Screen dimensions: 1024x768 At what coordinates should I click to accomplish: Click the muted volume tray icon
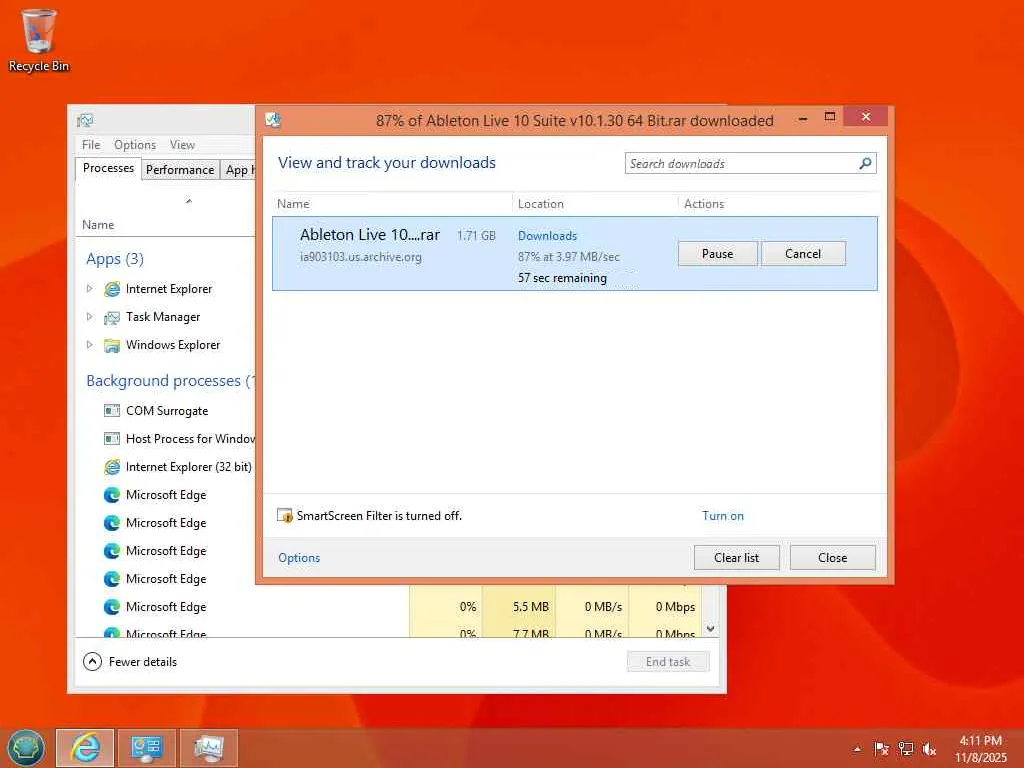pyautogui.click(x=929, y=749)
